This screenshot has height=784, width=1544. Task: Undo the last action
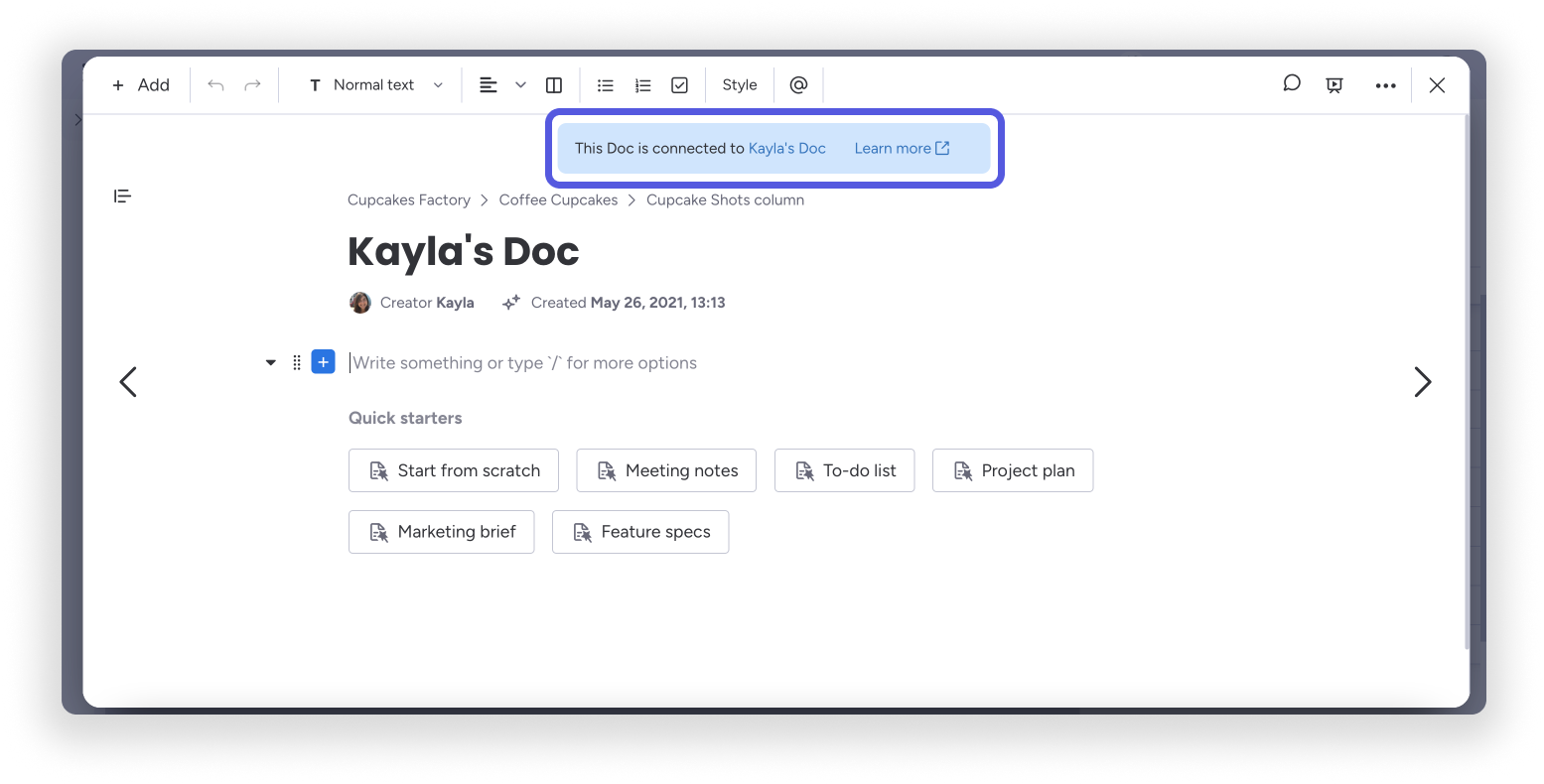[x=215, y=85]
